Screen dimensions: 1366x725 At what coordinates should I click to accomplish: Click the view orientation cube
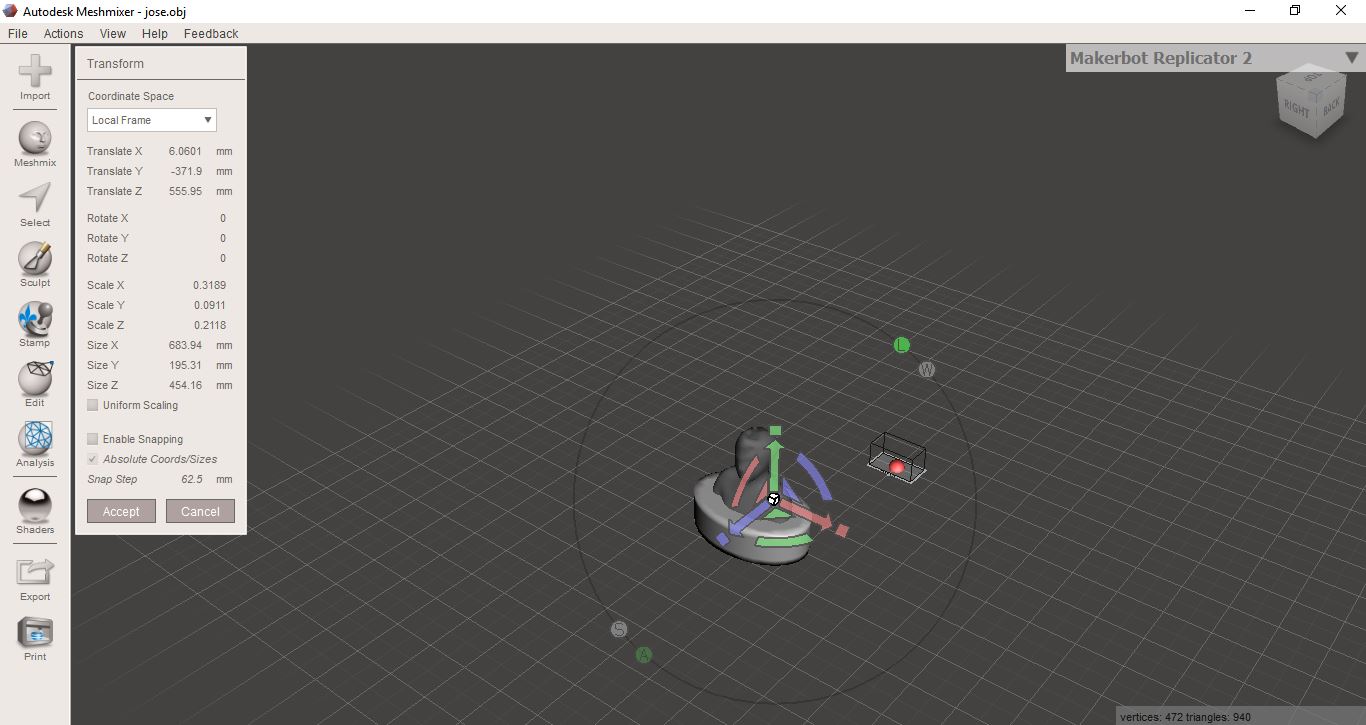pyautogui.click(x=1311, y=101)
